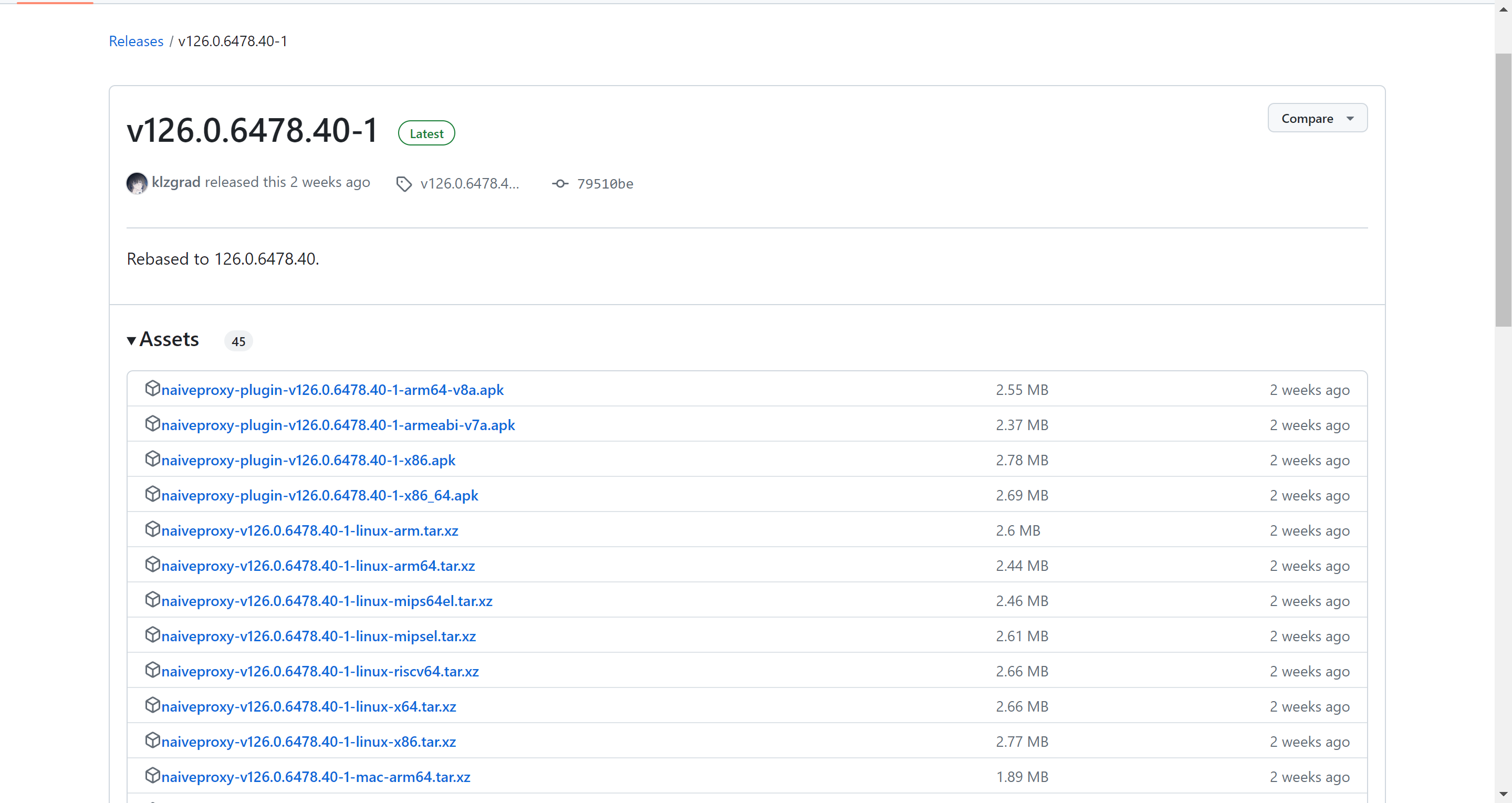Go to Releases breadcrumb link
1512x803 pixels.
tap(136, 41)
